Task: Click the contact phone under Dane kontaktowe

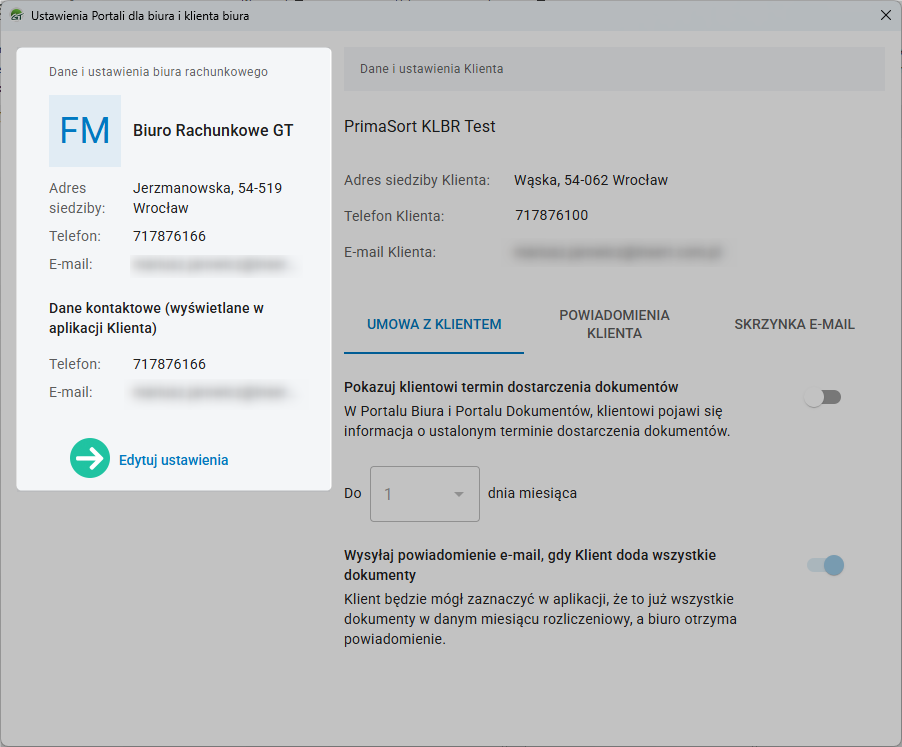Action: pos(169,364)
